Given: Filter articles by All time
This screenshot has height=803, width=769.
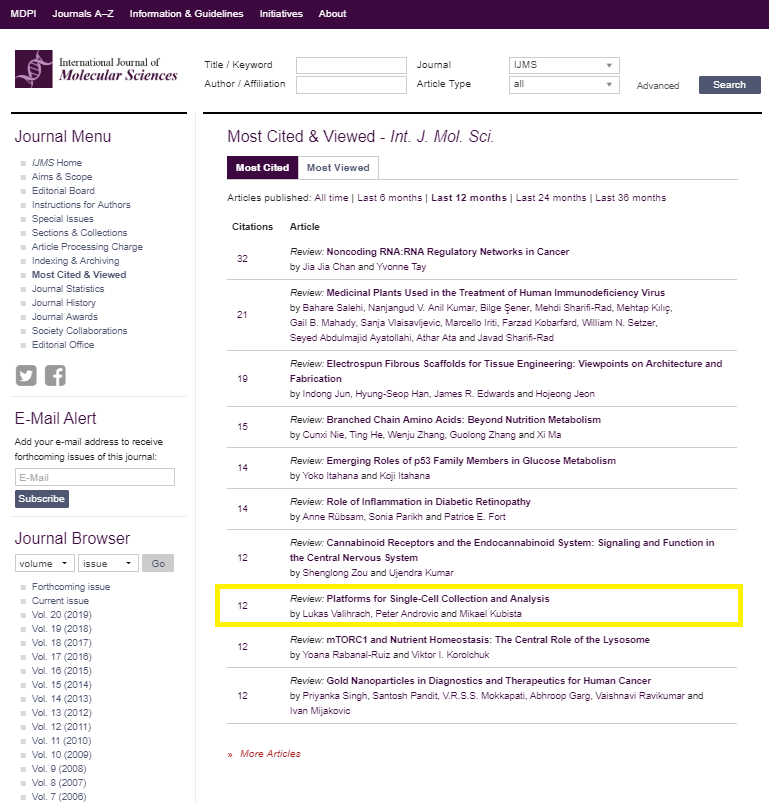Looking at the screenshot, I should tap(331, 198).
